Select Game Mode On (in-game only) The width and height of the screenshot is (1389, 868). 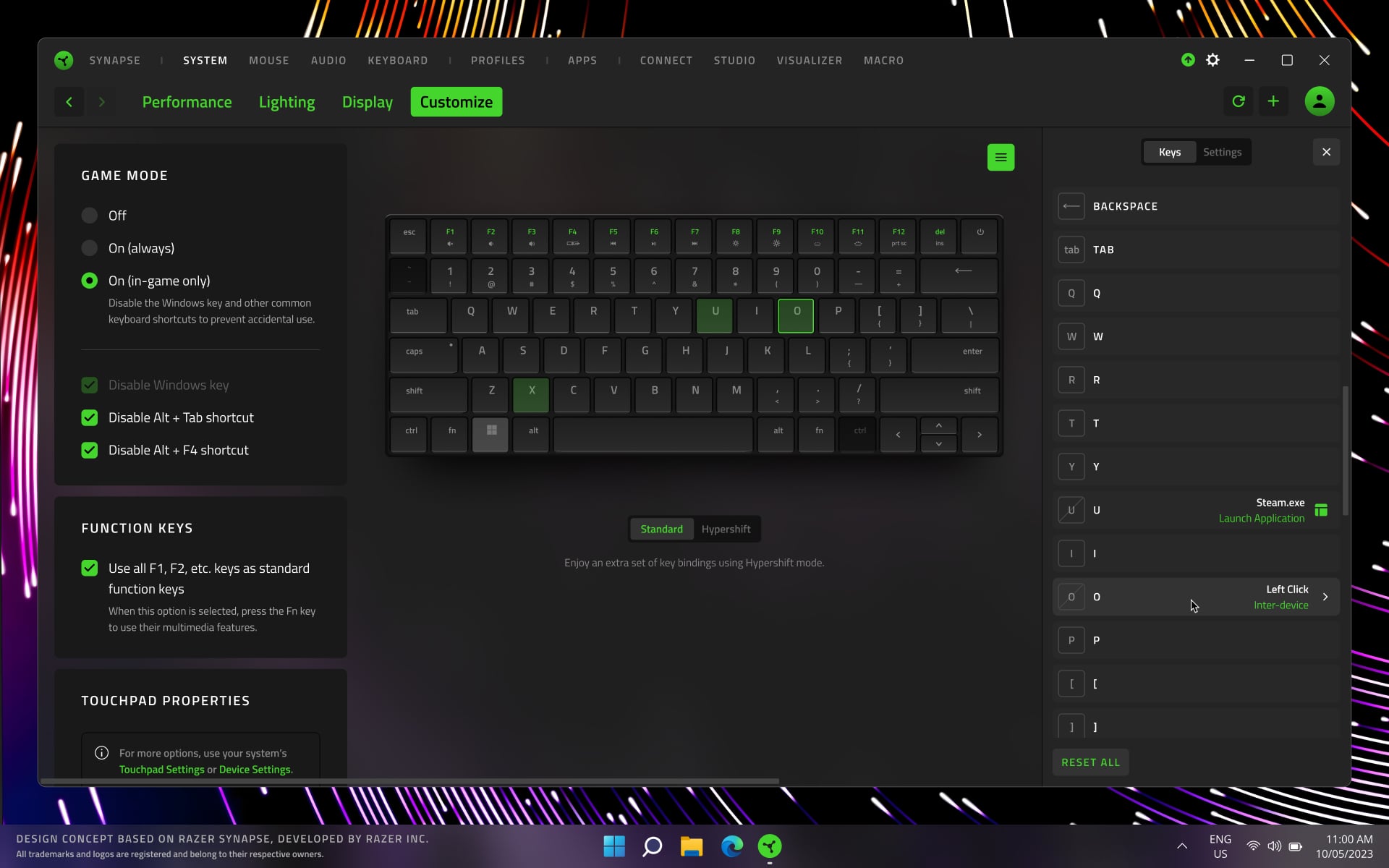coord(90,281)
